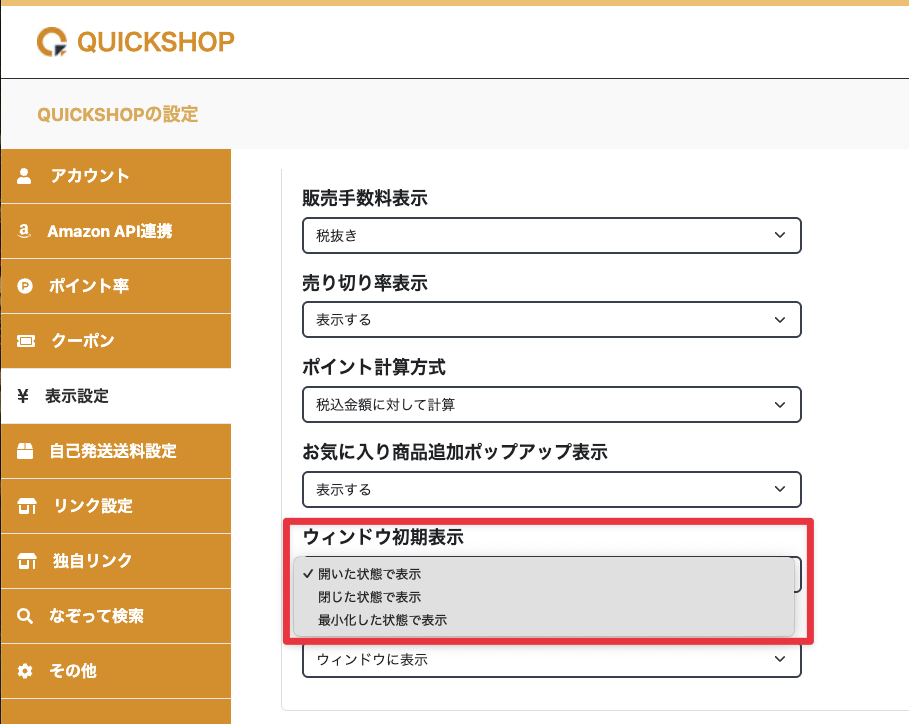Select 最小化した状態で表示 option
Screen dimensions: 909x724
click(x=381, y=620)
